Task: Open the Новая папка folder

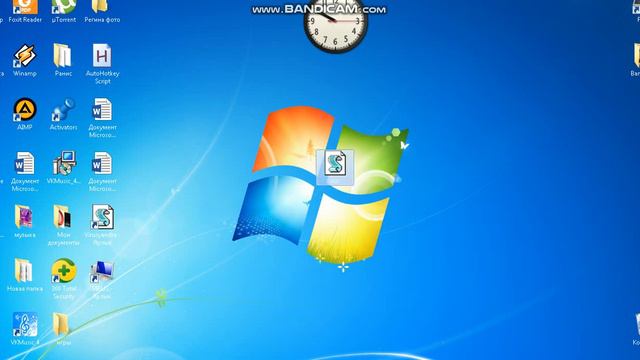Action: (x=24, y=275)
